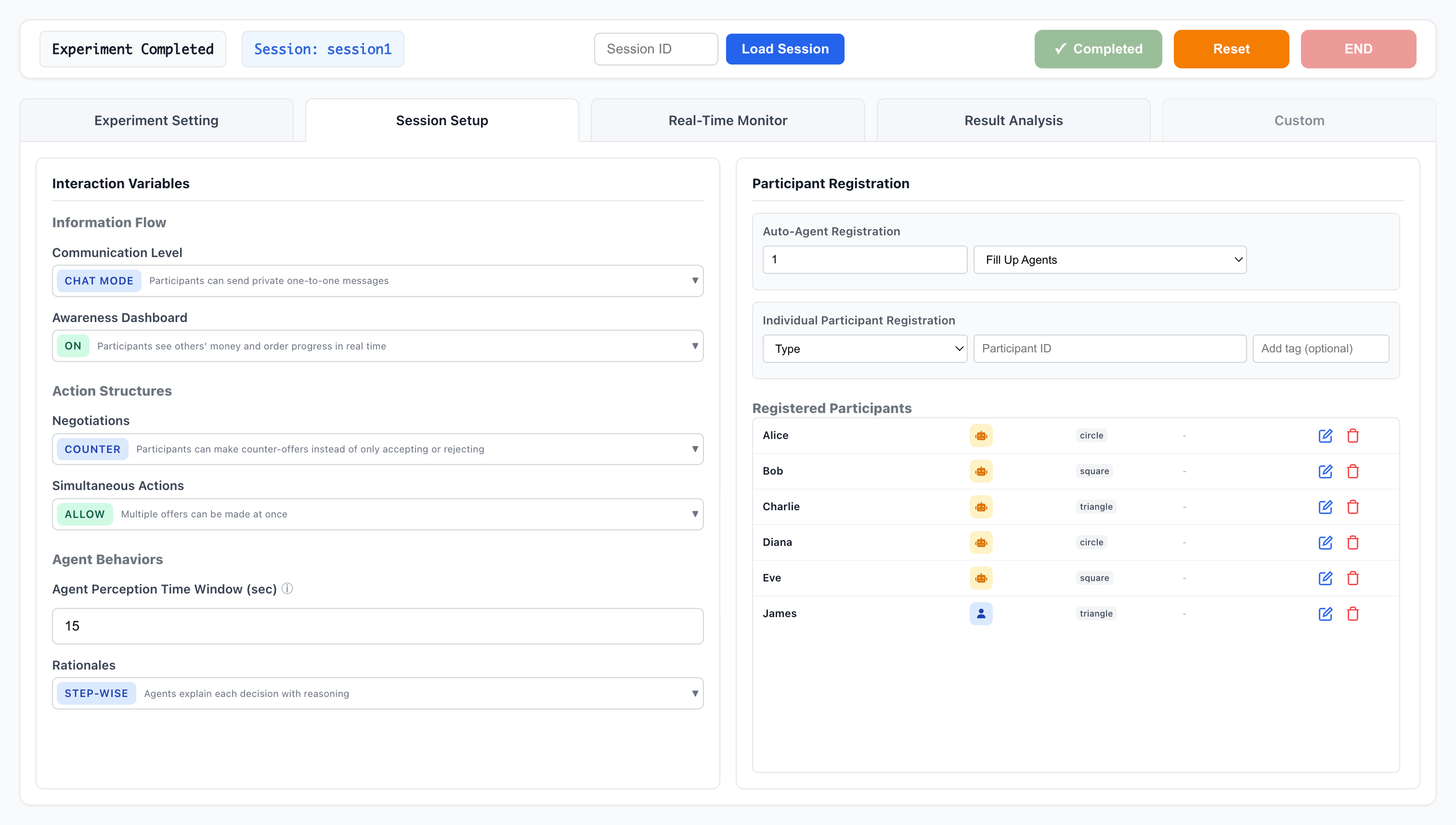Click Eve's robot agent icon
This screenshot has width=1456, height=825.
tap(980, 578)
